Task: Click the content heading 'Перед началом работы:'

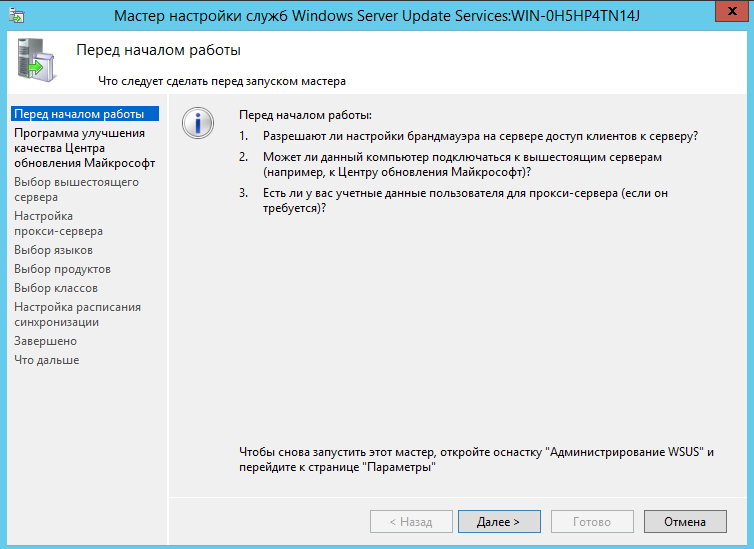Action: [x=305, y=115]
